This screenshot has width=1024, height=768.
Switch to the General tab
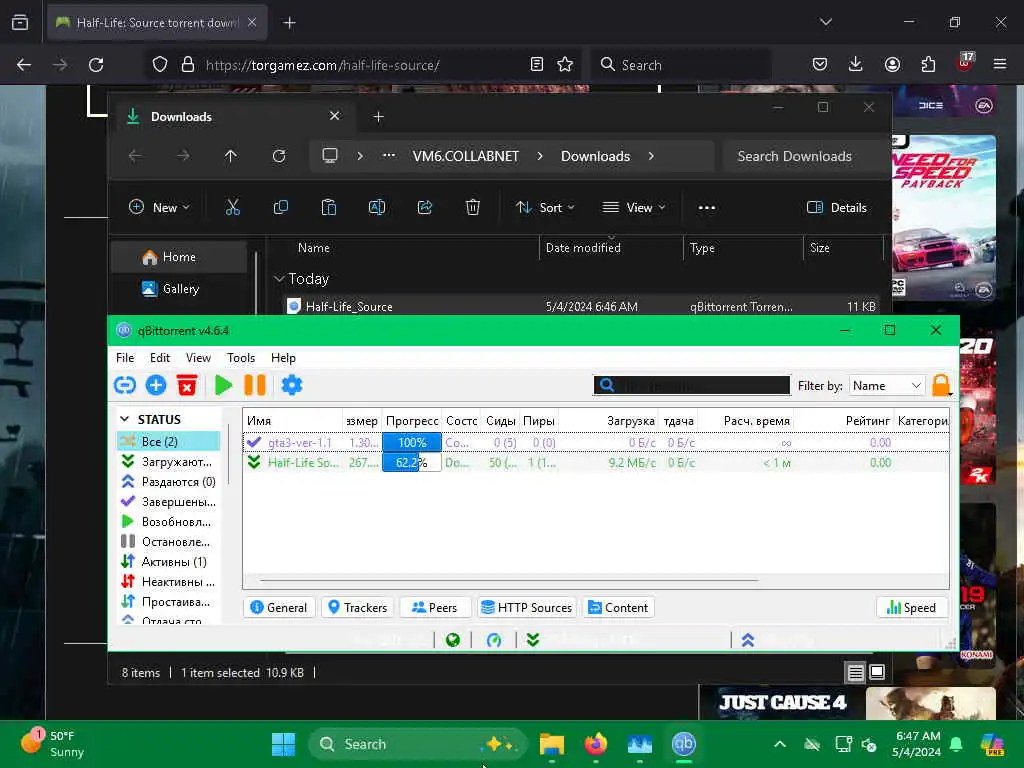279,607
